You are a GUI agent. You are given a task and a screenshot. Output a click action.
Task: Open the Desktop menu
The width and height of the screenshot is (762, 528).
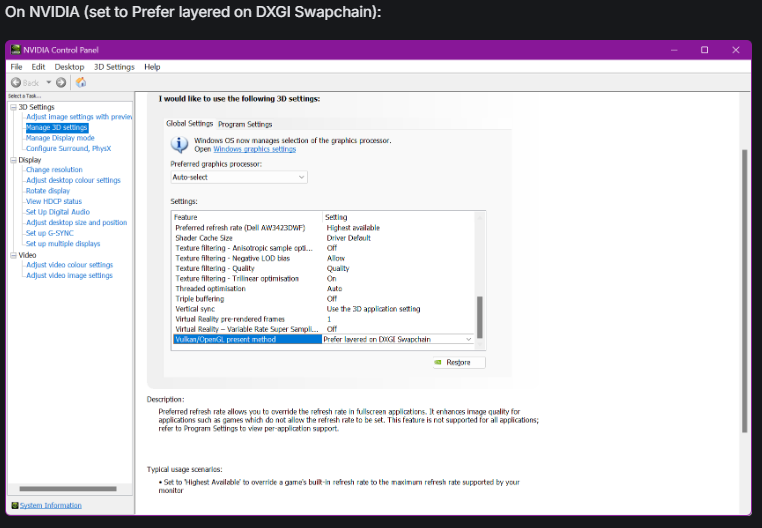tap(69, 67)
